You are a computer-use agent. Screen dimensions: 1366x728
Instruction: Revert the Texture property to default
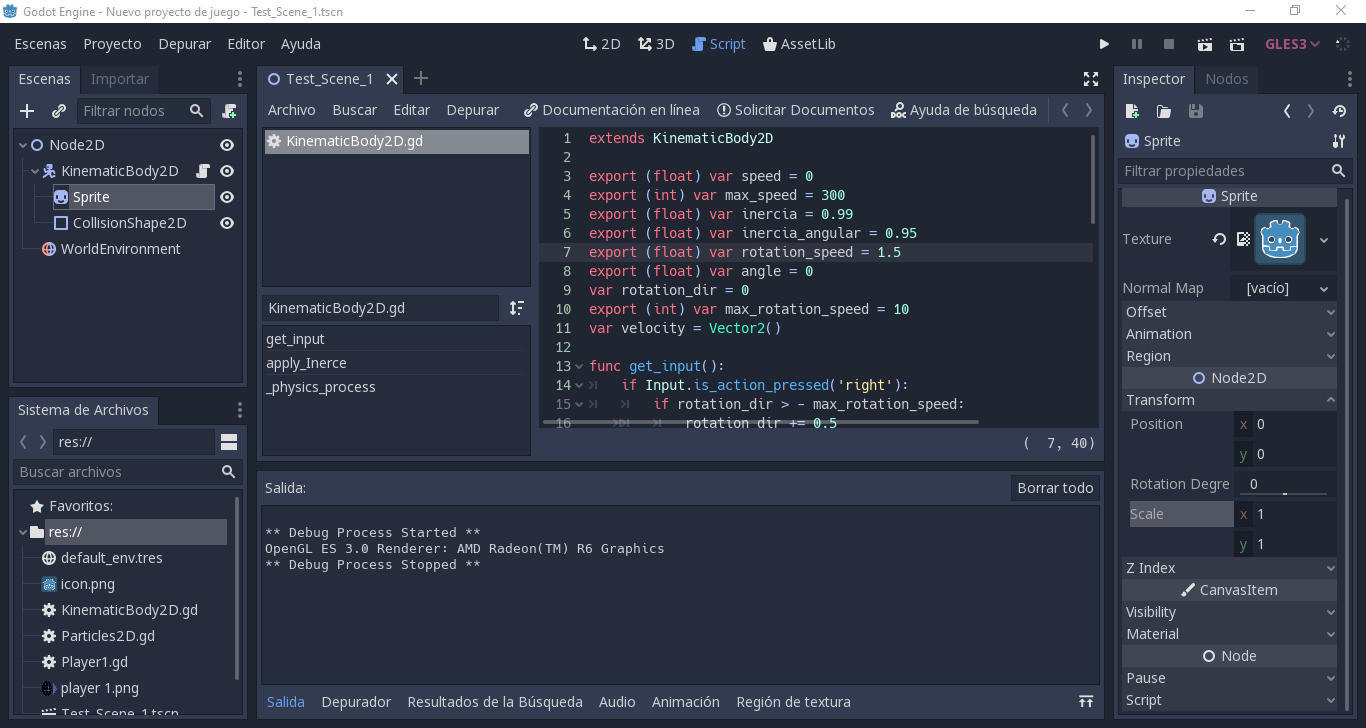[x=1220, y=239]
